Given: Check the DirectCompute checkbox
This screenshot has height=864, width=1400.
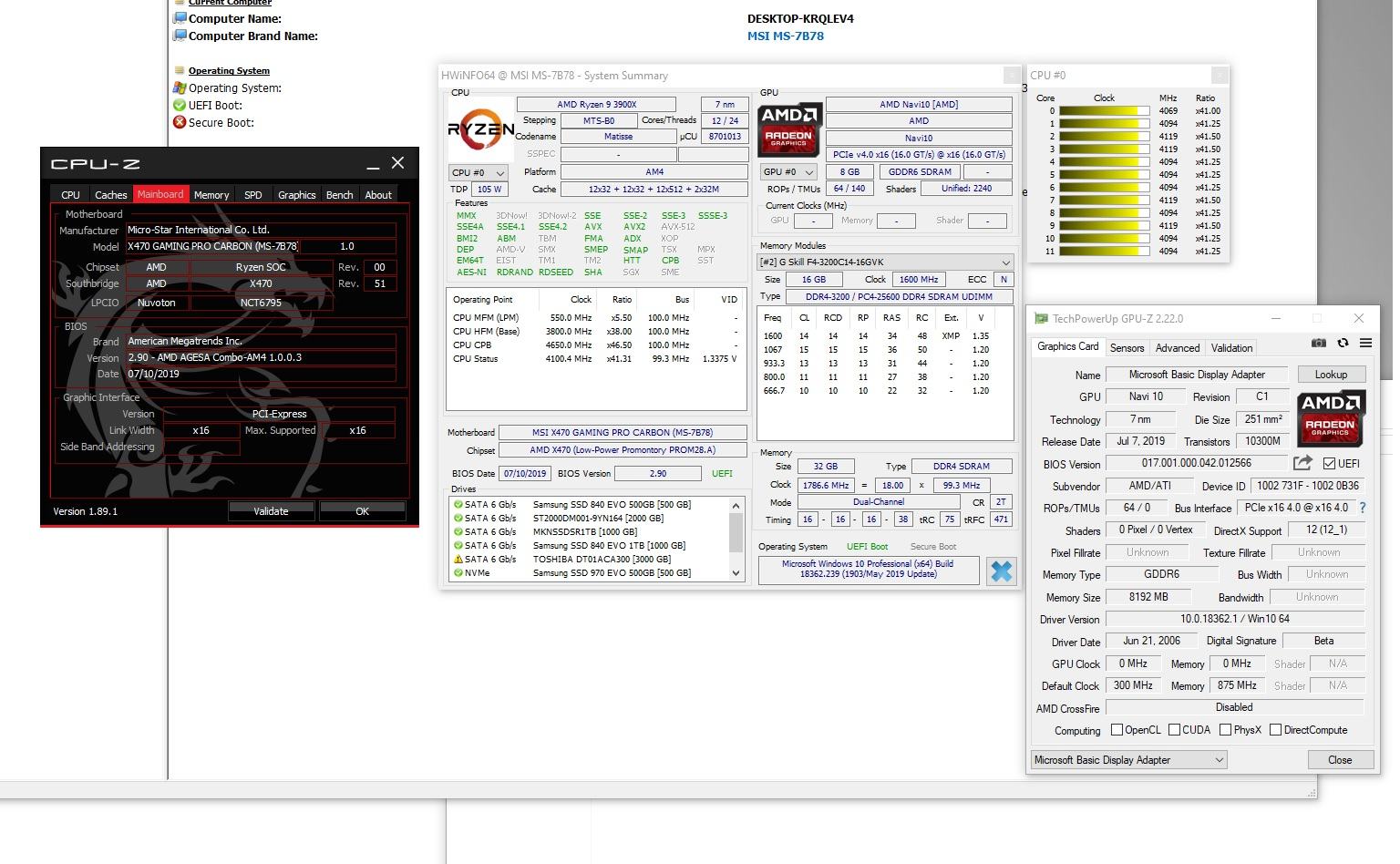Looking at the screenshot, I should click(x=1275, y=729).
